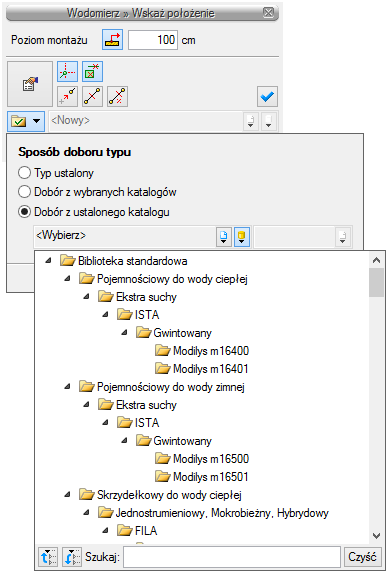
Task: Select the dashed line percent tool
Action: 117,97
